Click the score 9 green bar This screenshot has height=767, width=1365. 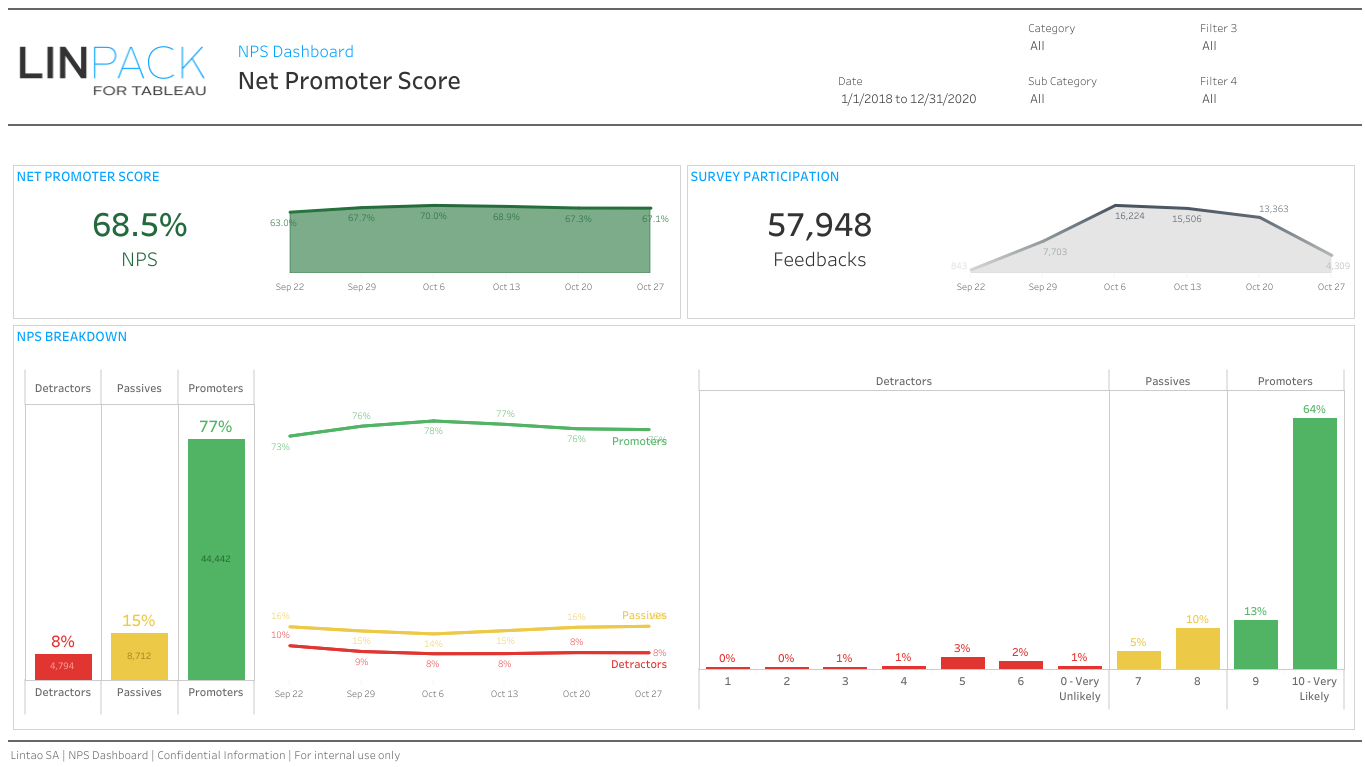(x=1255, y=644)
